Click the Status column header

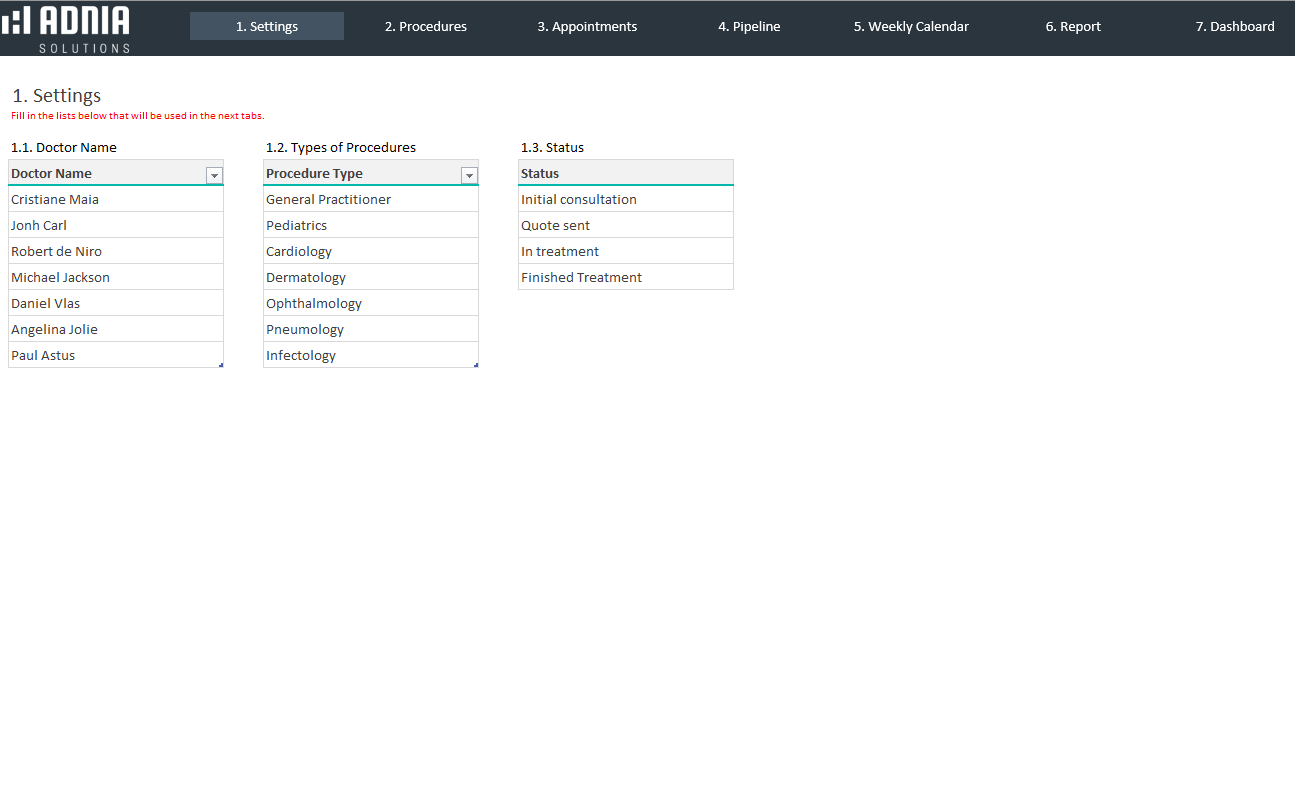[x=625, y=173]
